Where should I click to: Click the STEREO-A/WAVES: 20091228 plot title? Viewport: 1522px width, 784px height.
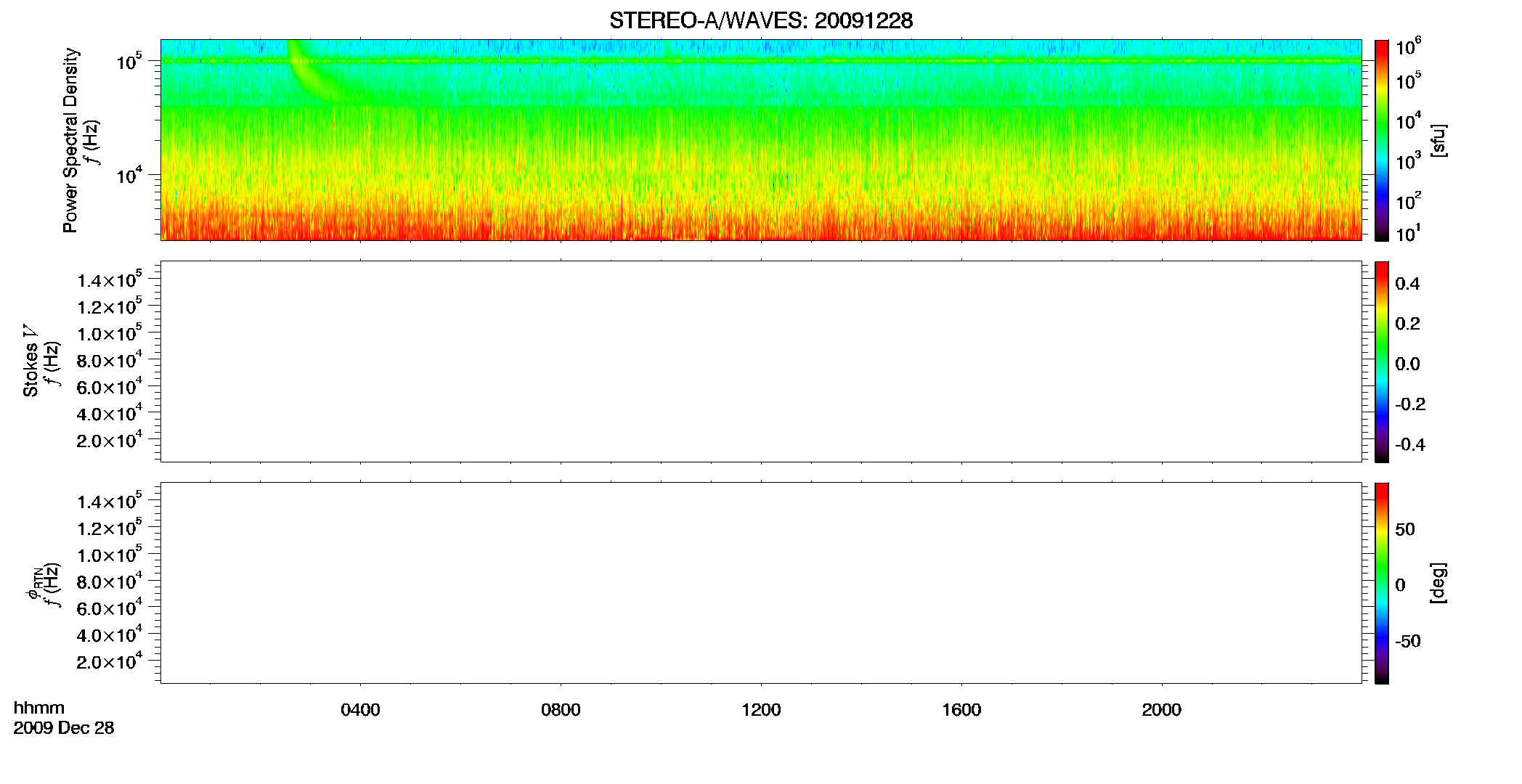[x=761, y=20]
